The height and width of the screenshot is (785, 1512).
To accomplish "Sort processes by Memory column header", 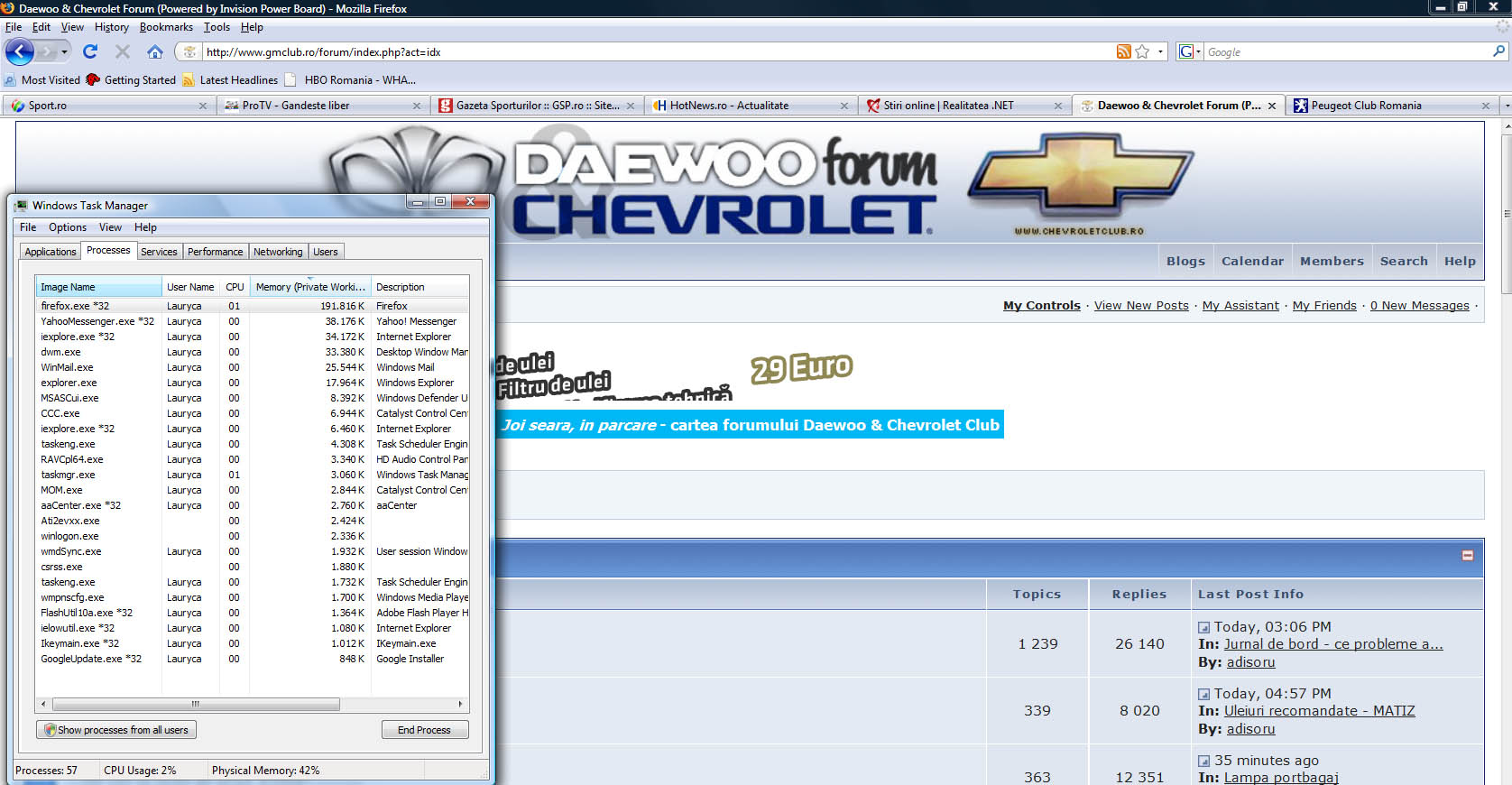I will pyautogui.click(x=310, y=287).
